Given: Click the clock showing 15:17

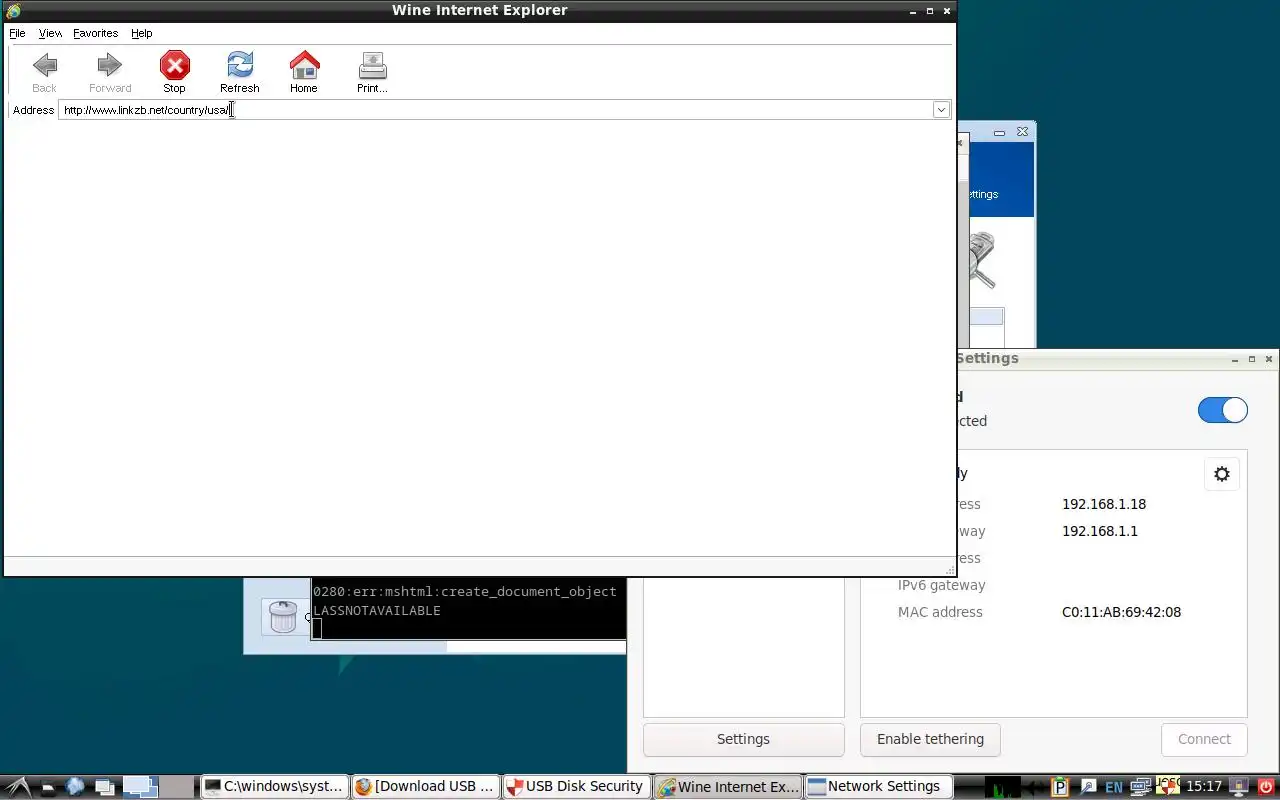Looking at the screenshot, I should click(x=1204, y=787).
